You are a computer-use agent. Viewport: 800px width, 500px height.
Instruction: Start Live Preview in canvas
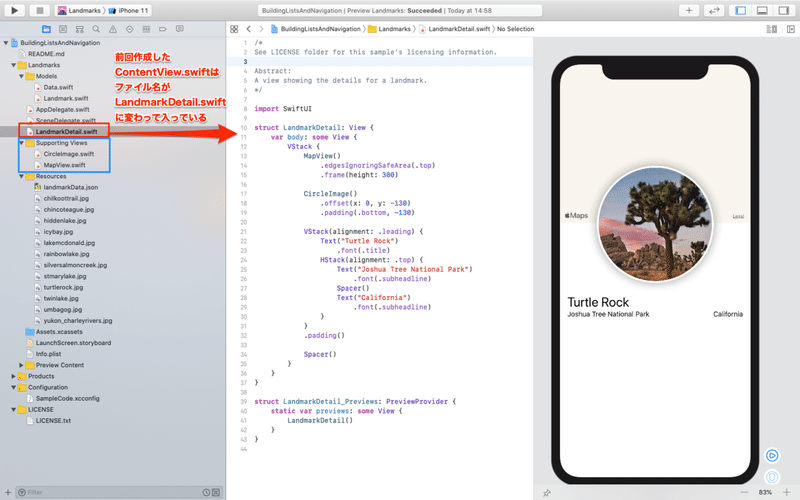click(x=772, y=456)
